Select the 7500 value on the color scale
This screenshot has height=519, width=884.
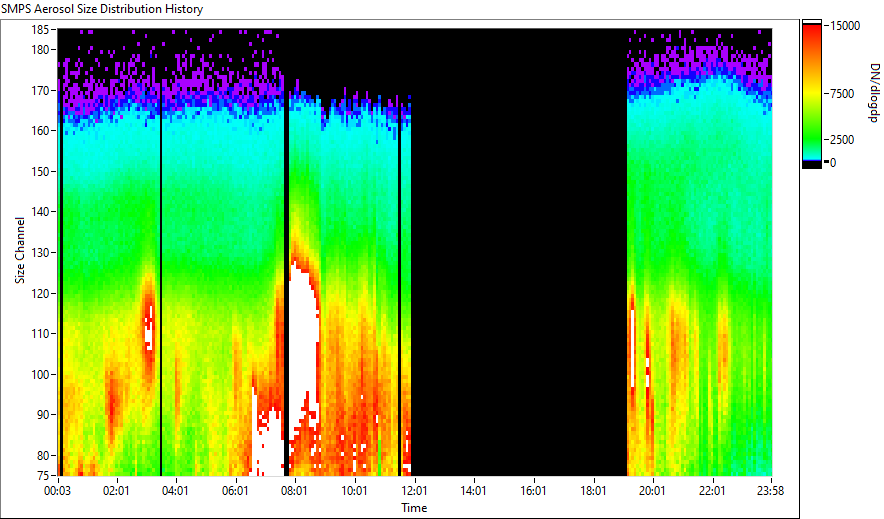point(842,94)
